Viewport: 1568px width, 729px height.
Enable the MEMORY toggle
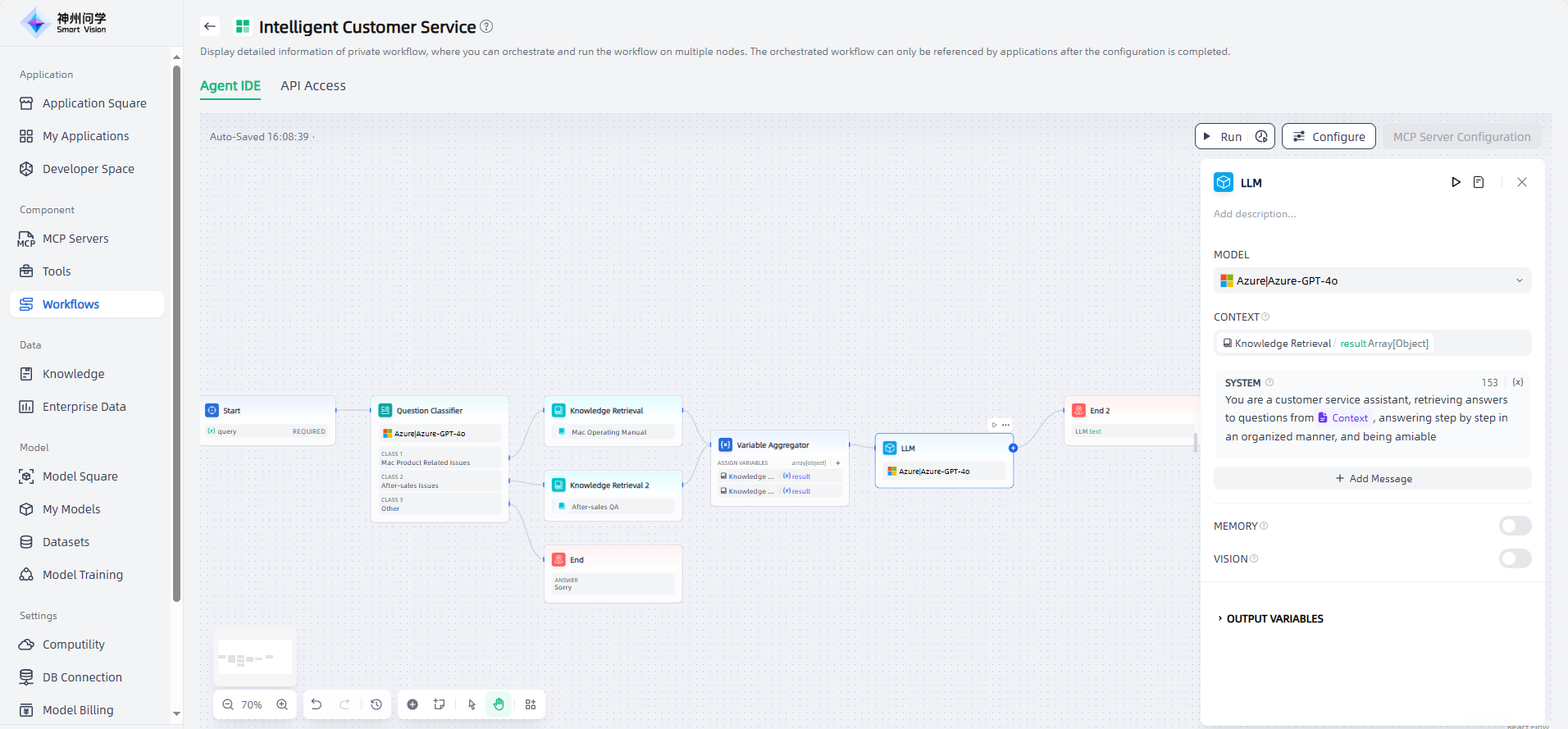(1515, 526)
